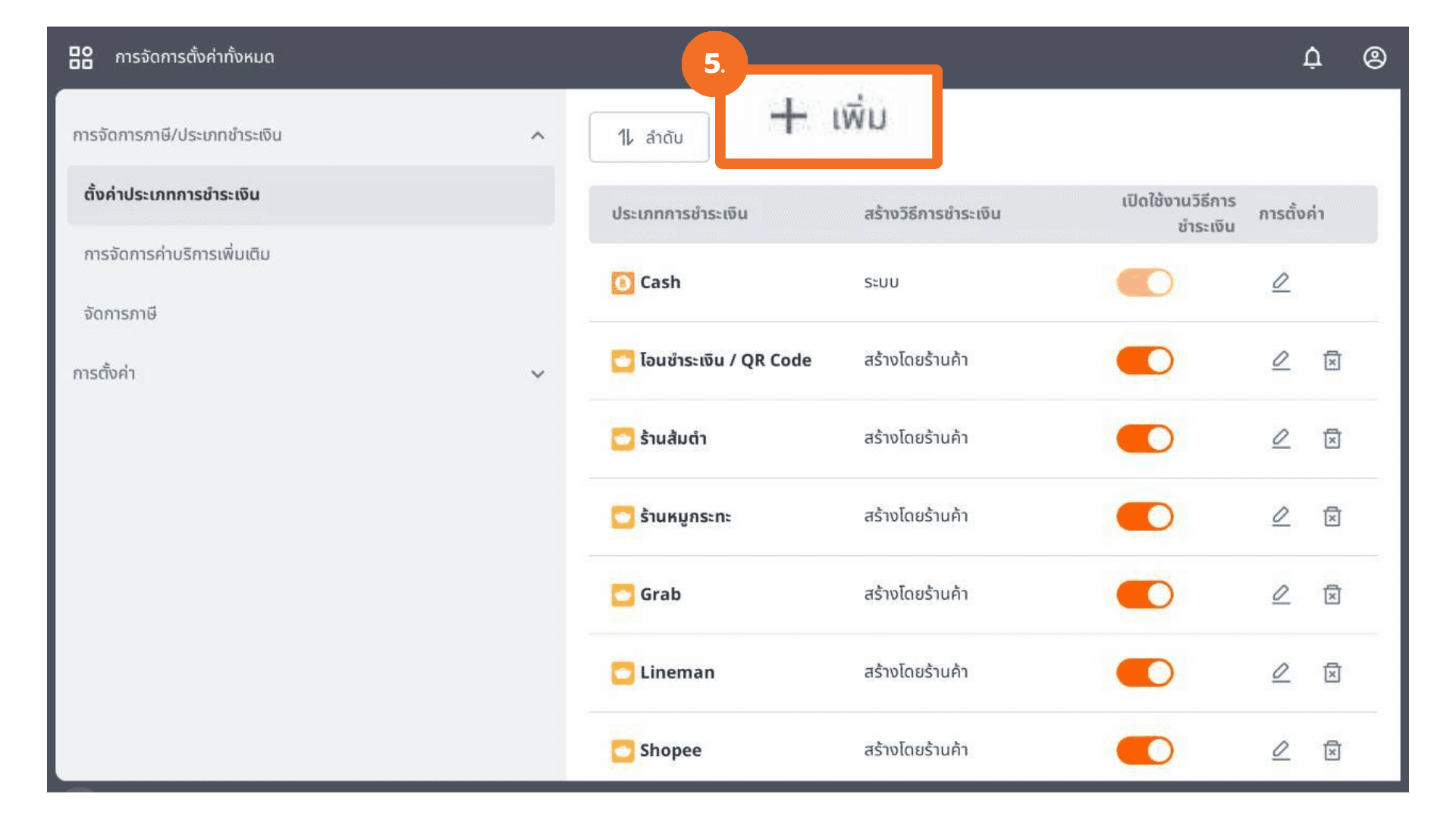Click the ลำดับ sort order button

tap(649, 137)
